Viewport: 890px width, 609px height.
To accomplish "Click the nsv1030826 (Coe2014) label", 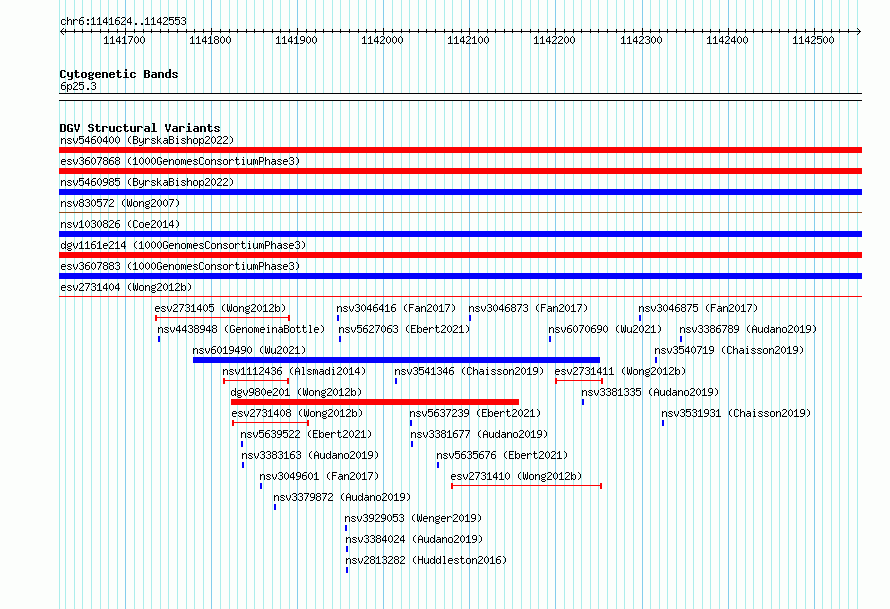I will [120, 224].
